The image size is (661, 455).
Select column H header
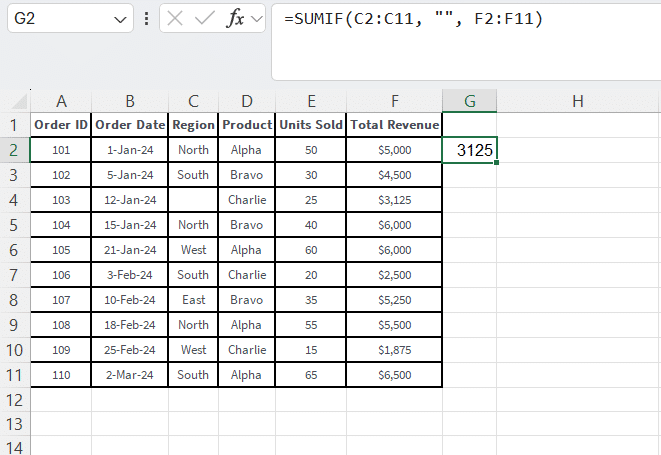(578, 101)
